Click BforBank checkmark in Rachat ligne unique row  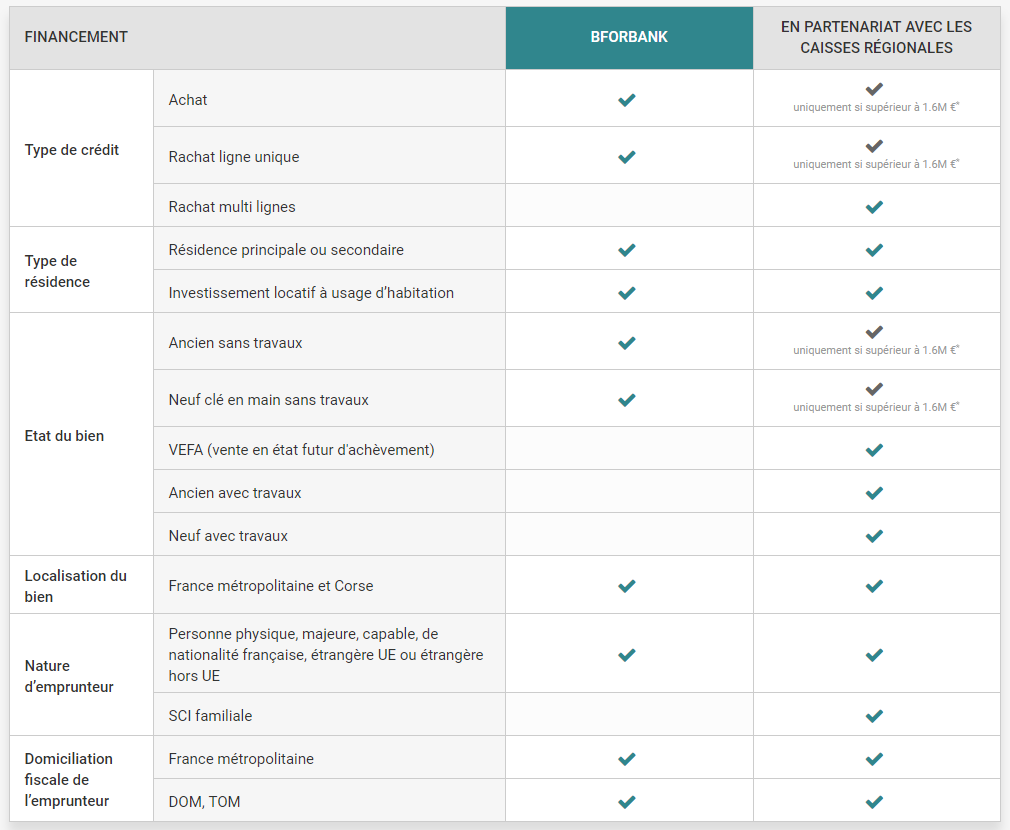627,156
